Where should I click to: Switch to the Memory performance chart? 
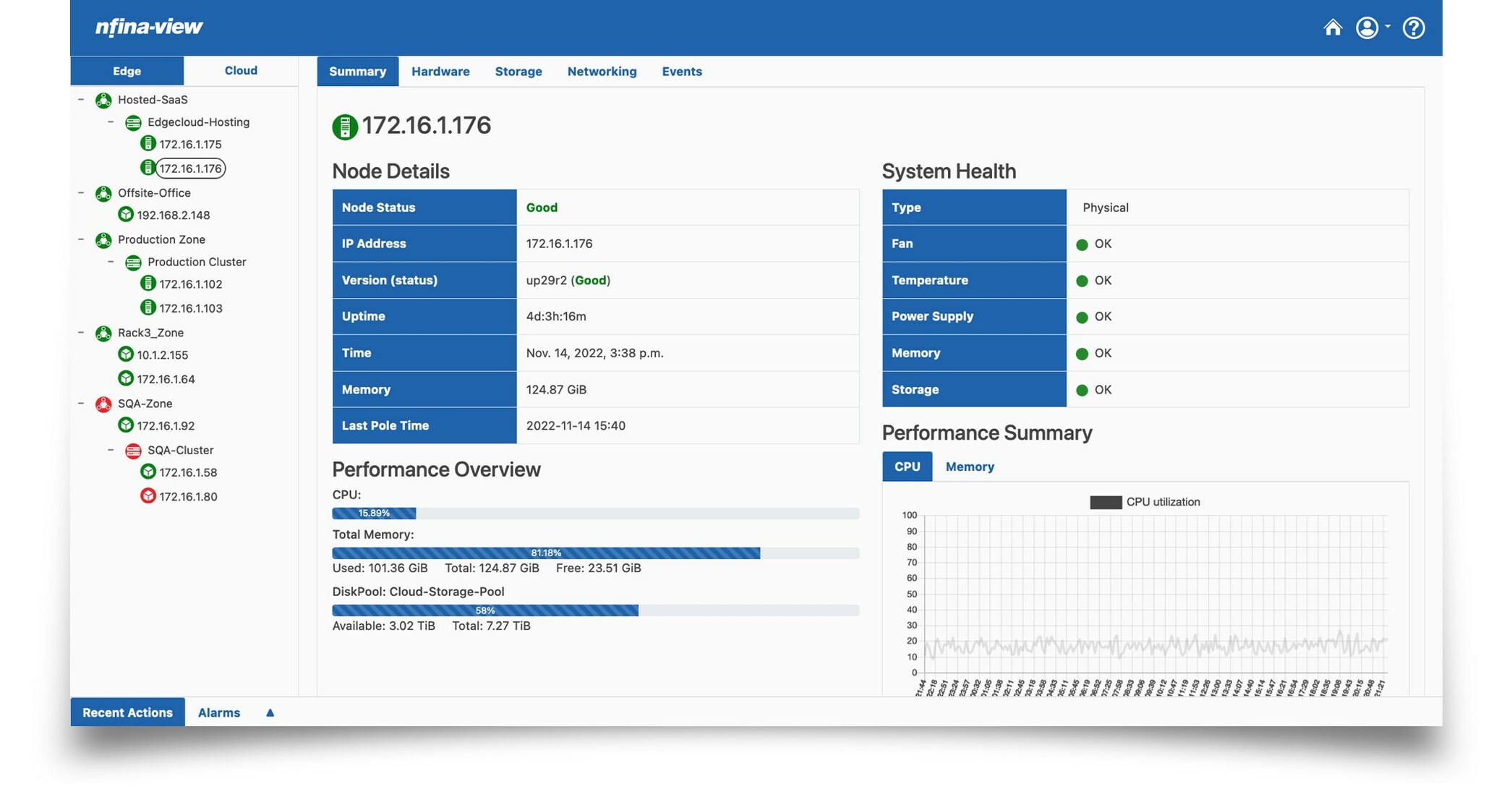[969, 467]
